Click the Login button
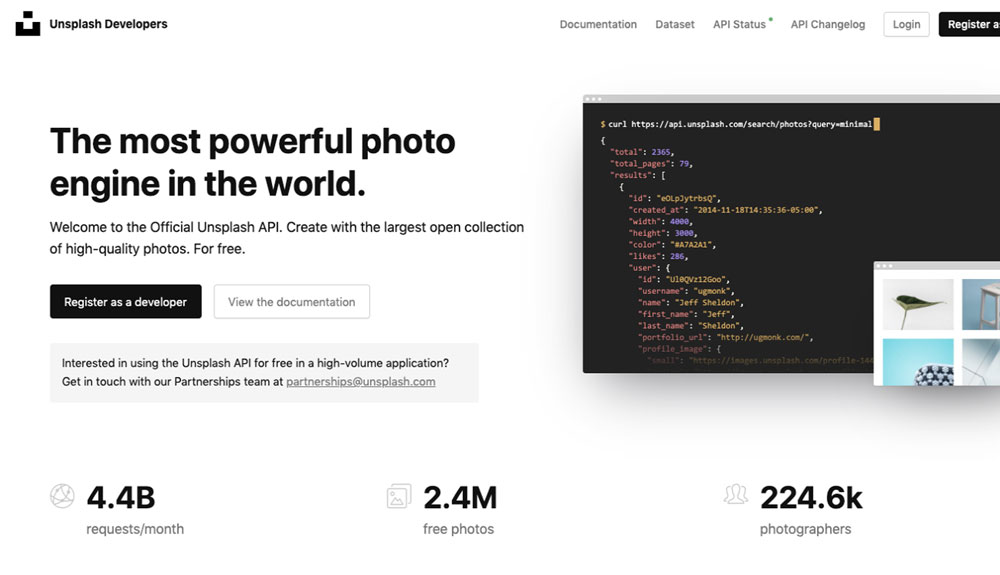Screen dimensions: 1000x575 (906, 24)
